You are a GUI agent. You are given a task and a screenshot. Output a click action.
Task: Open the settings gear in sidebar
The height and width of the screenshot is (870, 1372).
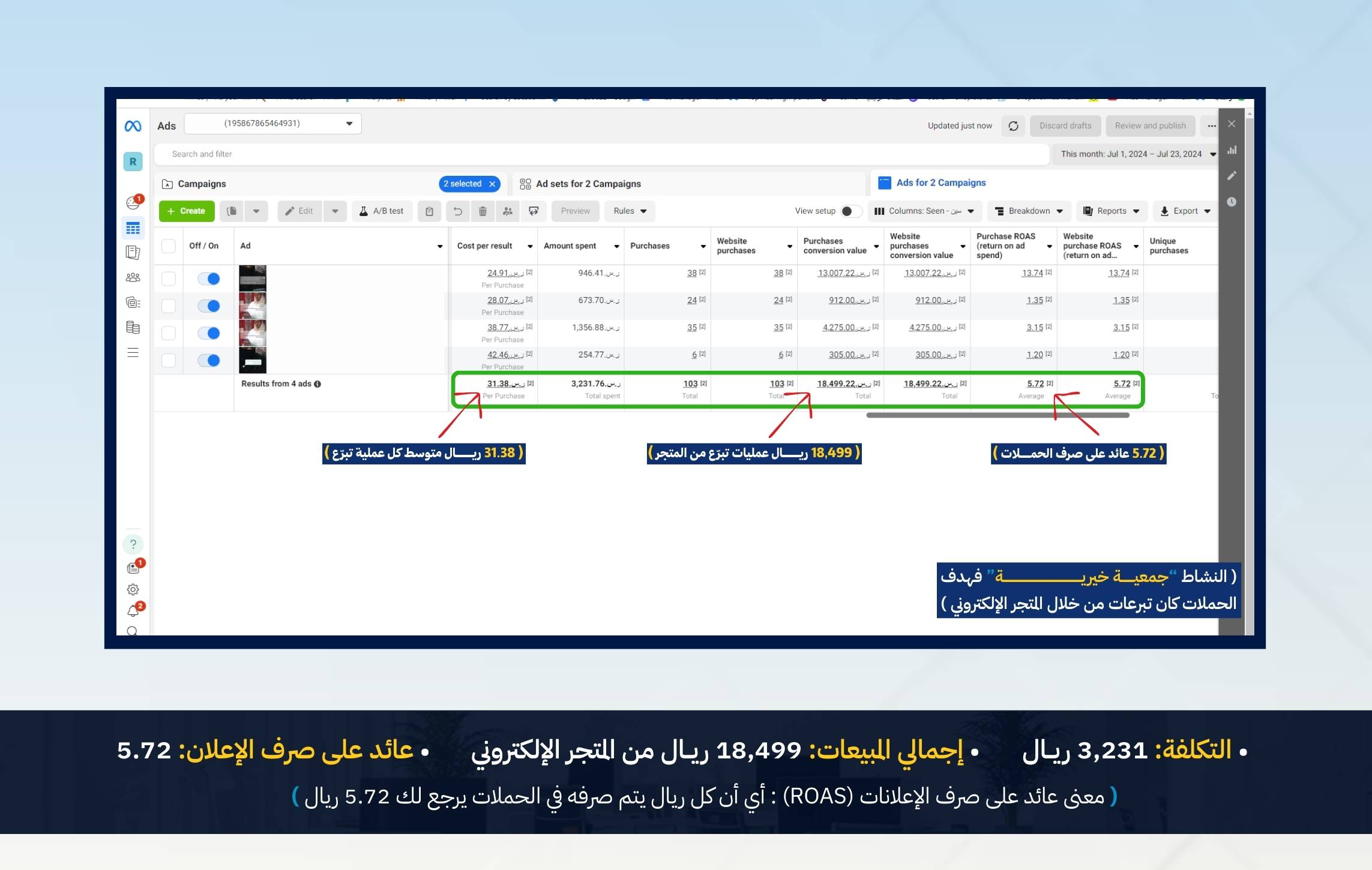(133, 590)
